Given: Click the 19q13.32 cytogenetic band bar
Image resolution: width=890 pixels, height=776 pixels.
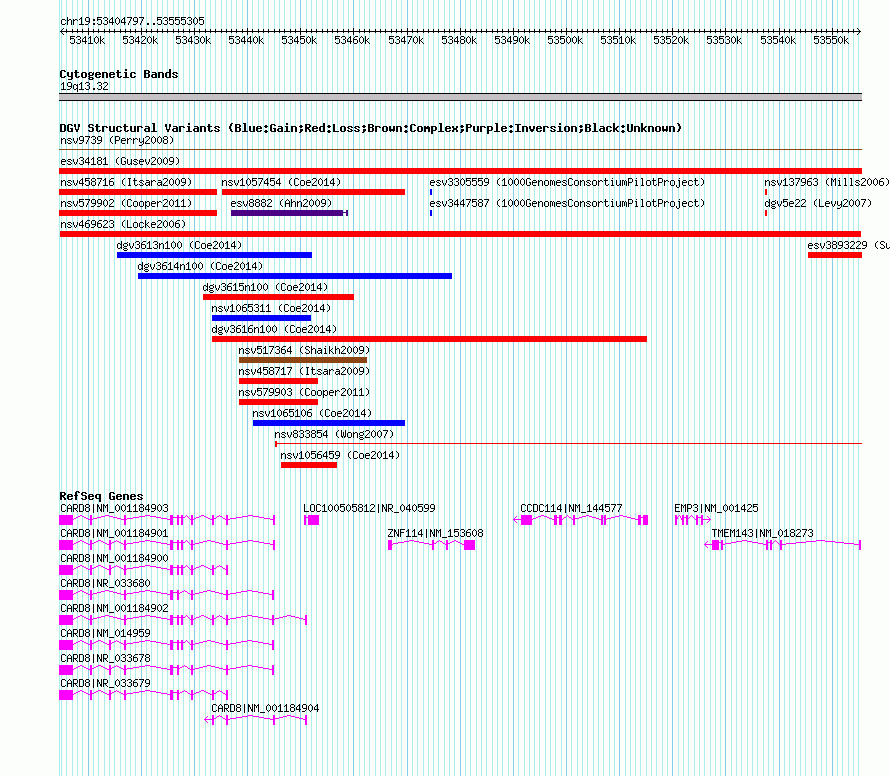Looking at the screenshot, I should click(460, 97).
